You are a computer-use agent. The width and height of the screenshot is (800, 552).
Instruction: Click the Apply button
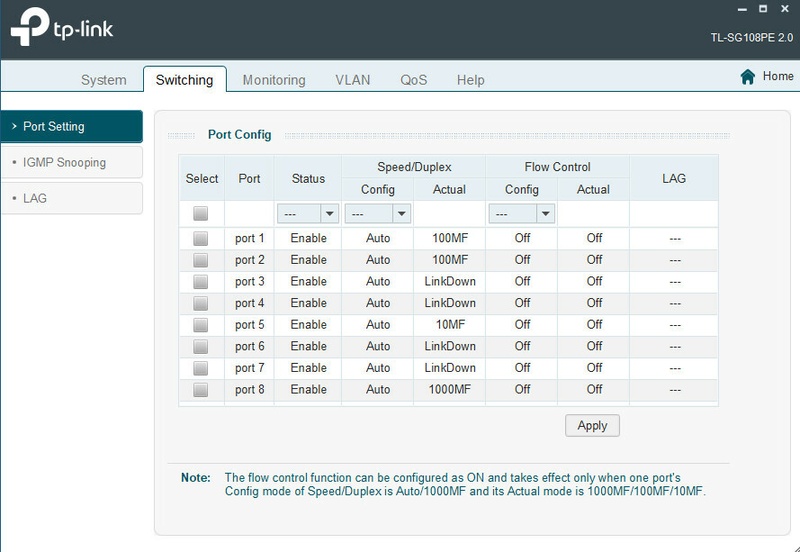tap(592, 425)
